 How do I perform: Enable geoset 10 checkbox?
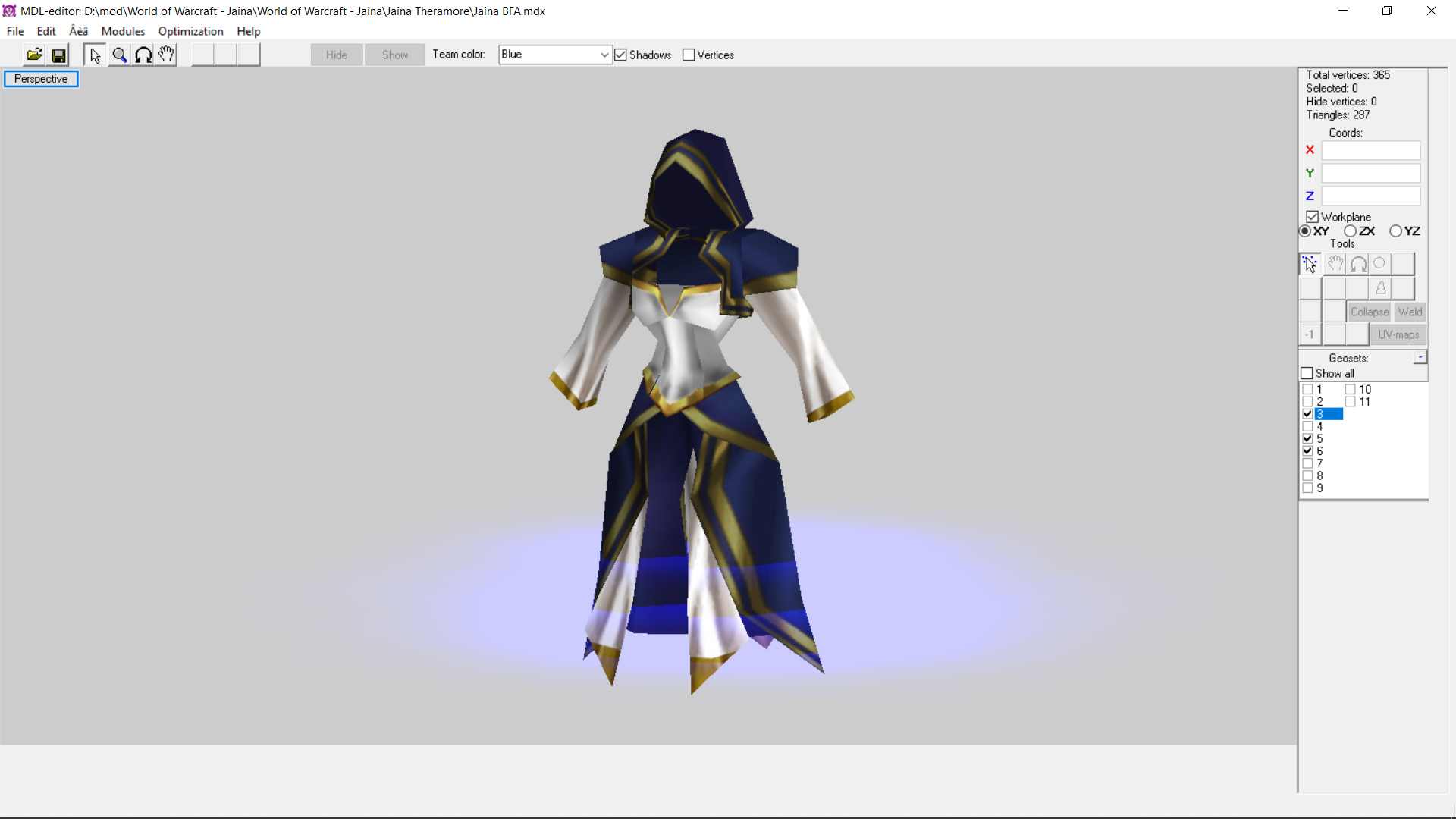tap(1351, 390)
